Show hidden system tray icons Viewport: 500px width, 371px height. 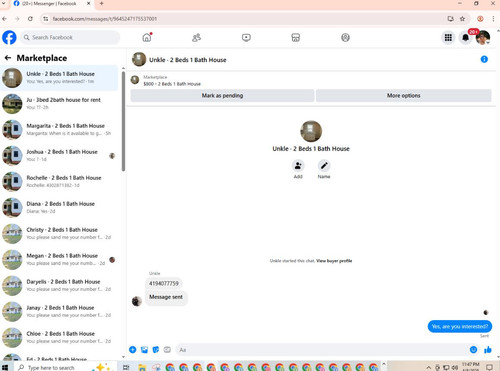428,367
